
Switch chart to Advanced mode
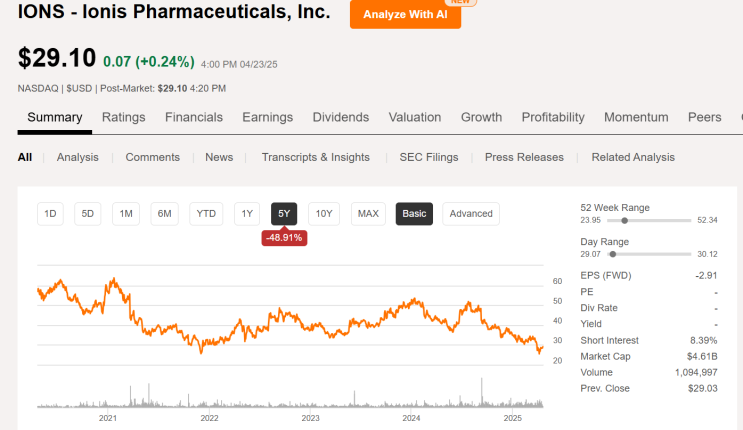pyautogui.click(x=471, y=213)
